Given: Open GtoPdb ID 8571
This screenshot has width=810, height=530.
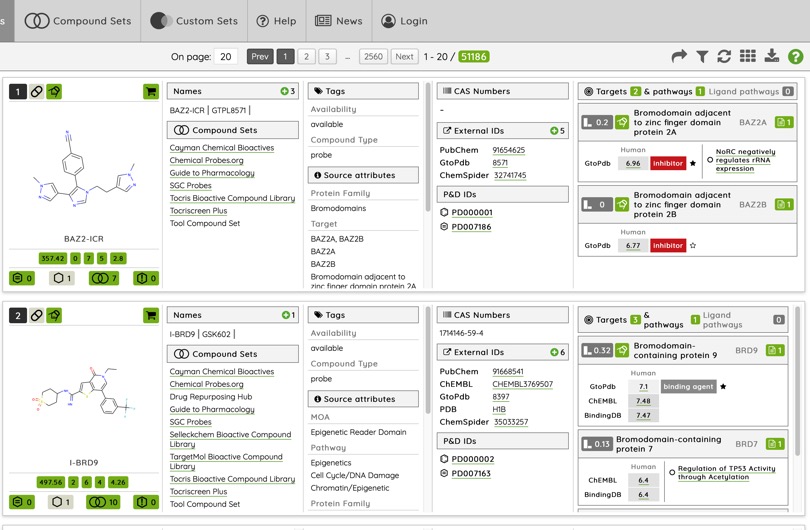Looking at the screenshot, I should tap(500, 162).
